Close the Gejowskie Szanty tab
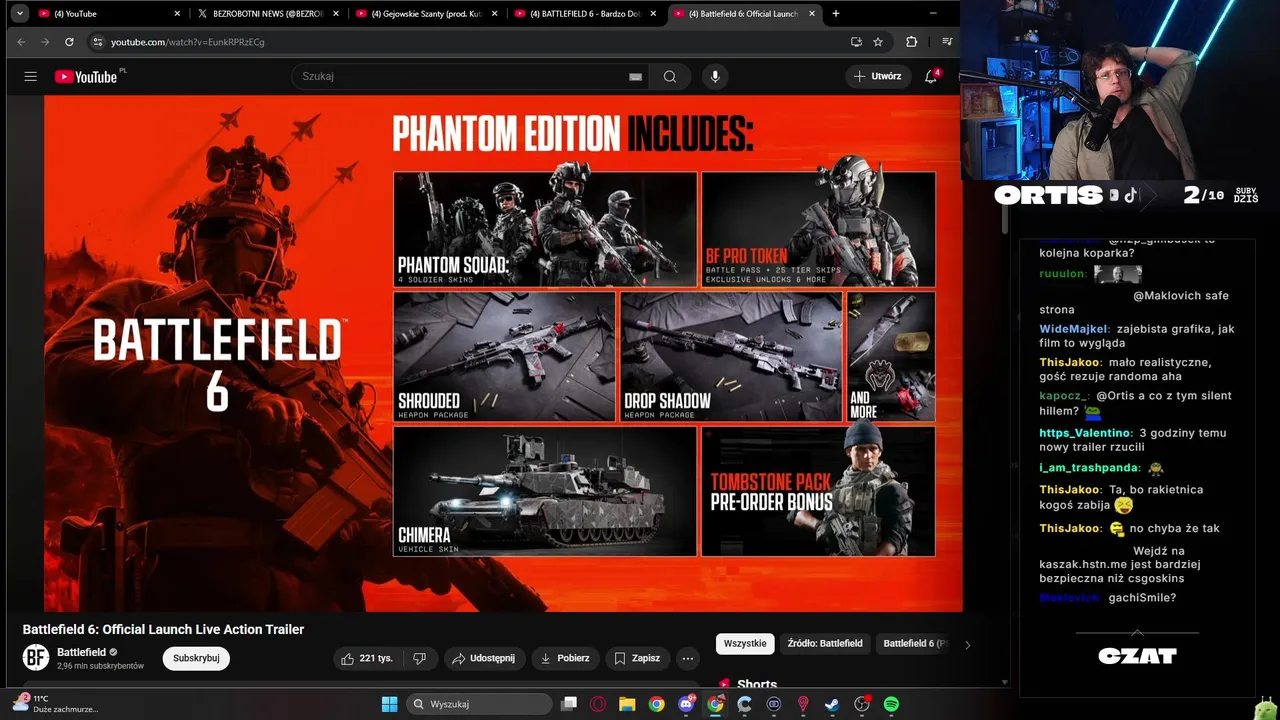The height and width of the screenshot is (720, 1280). (494, 14)
